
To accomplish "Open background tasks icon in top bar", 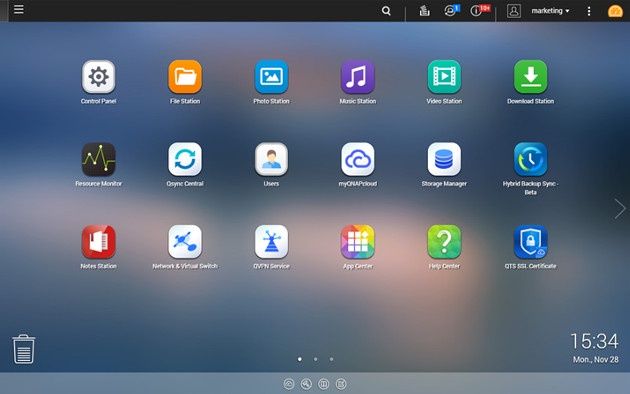I will (x=424, y=10).
